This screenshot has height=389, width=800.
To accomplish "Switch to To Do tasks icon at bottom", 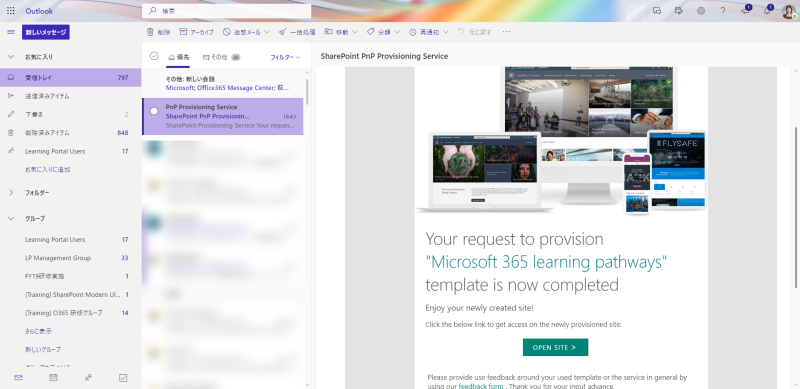I will 123,378.
